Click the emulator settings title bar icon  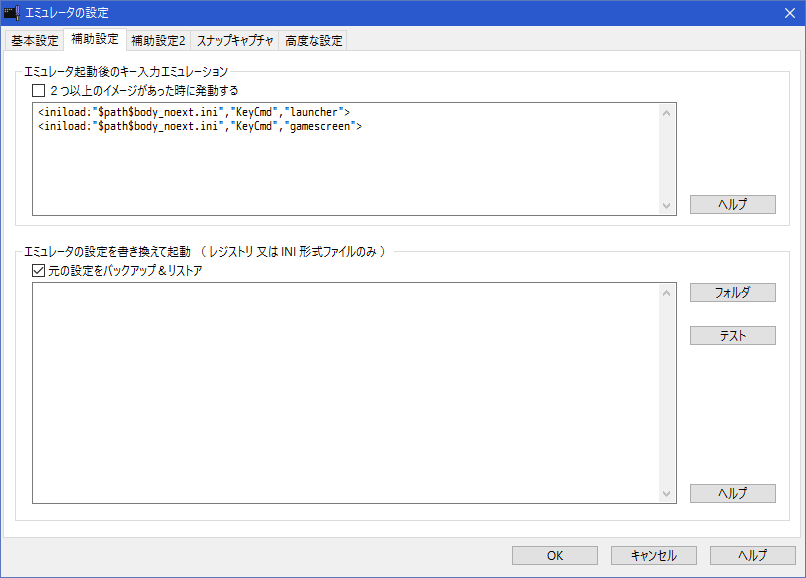[x=12, y=13]
